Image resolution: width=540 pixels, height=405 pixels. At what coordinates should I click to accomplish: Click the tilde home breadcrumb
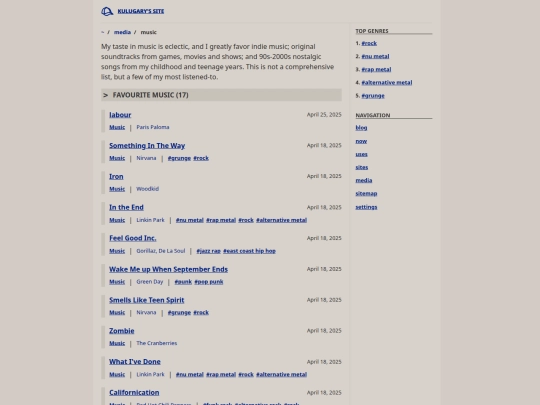pyautogui.click(x=103, y=32)
